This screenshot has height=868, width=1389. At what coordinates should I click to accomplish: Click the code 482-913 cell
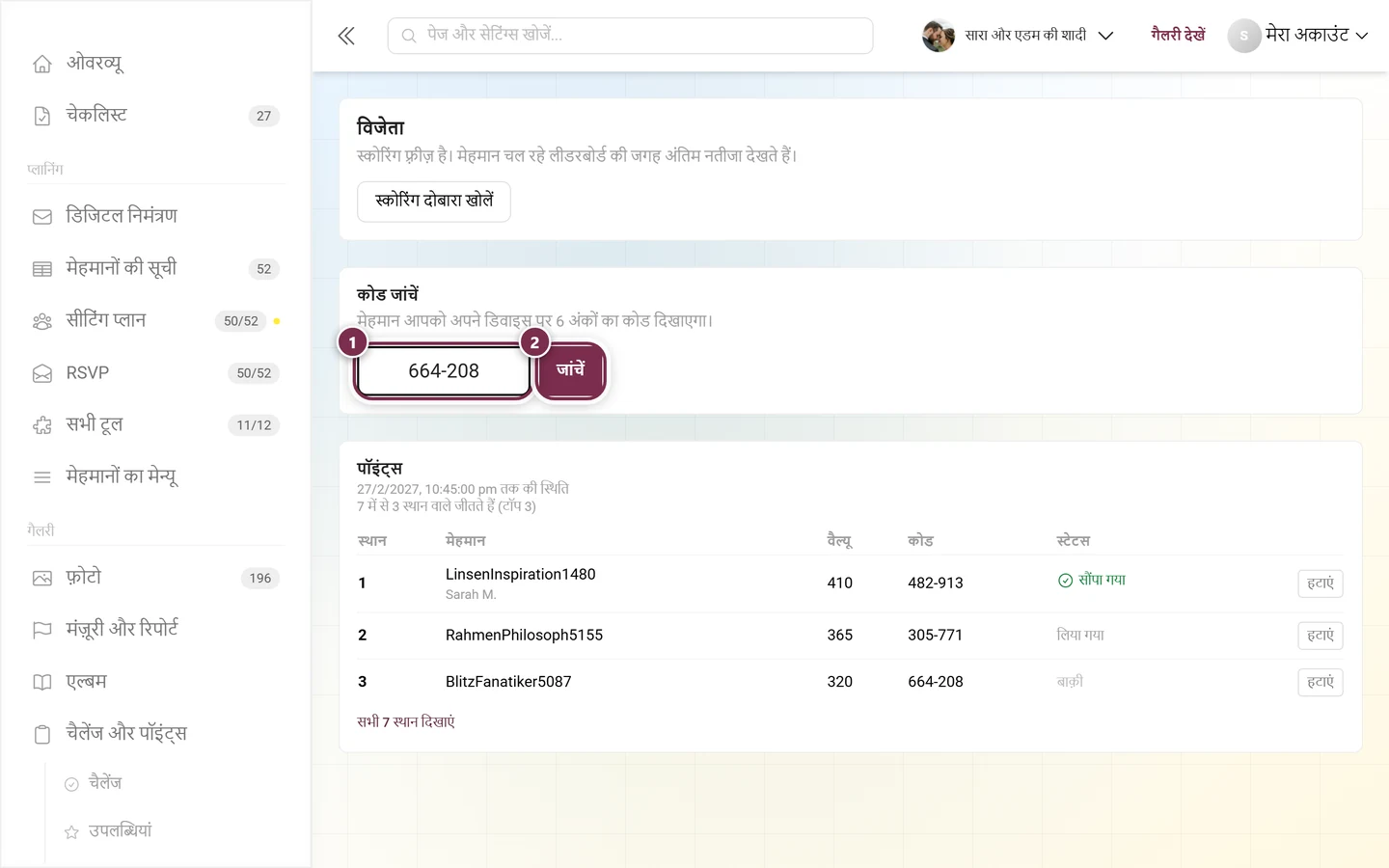coord(936,583)
